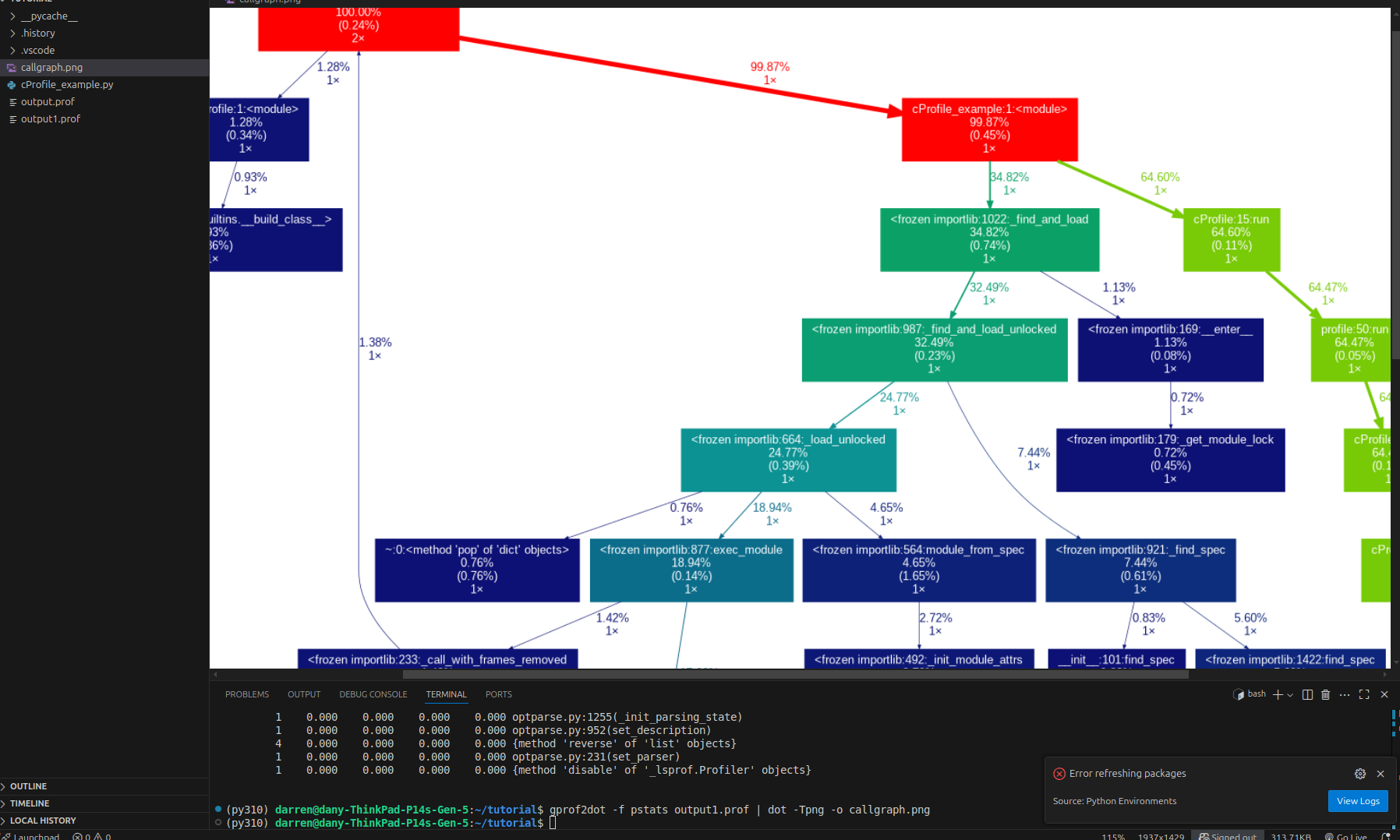Split the terminal pane

[x=1307, y=694]
